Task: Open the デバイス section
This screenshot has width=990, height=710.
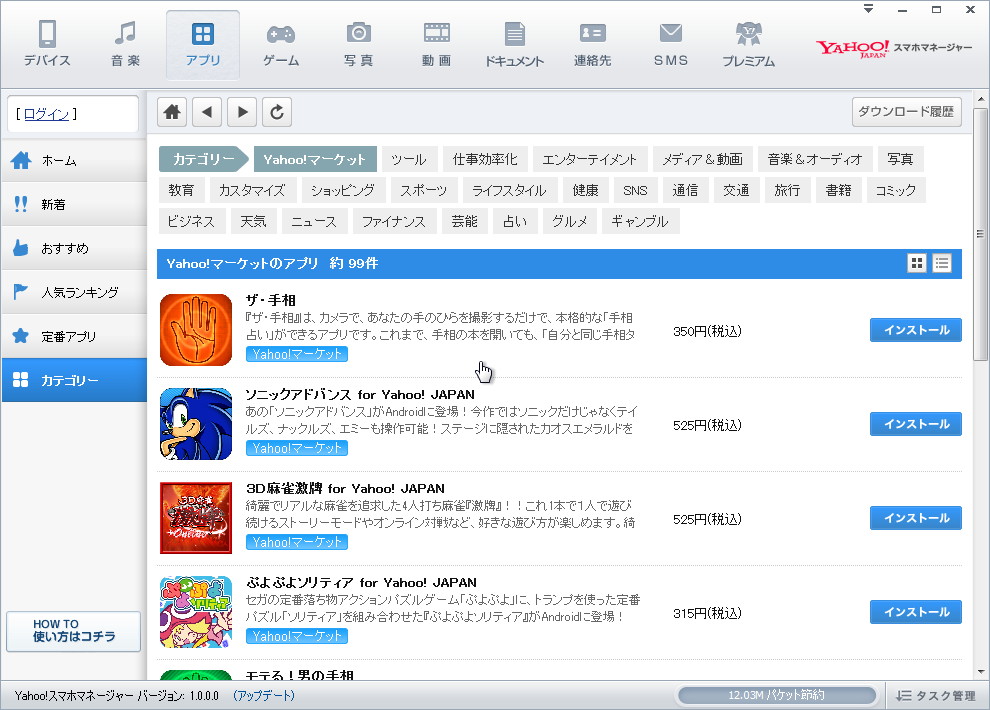Action: tap(46, 44)
